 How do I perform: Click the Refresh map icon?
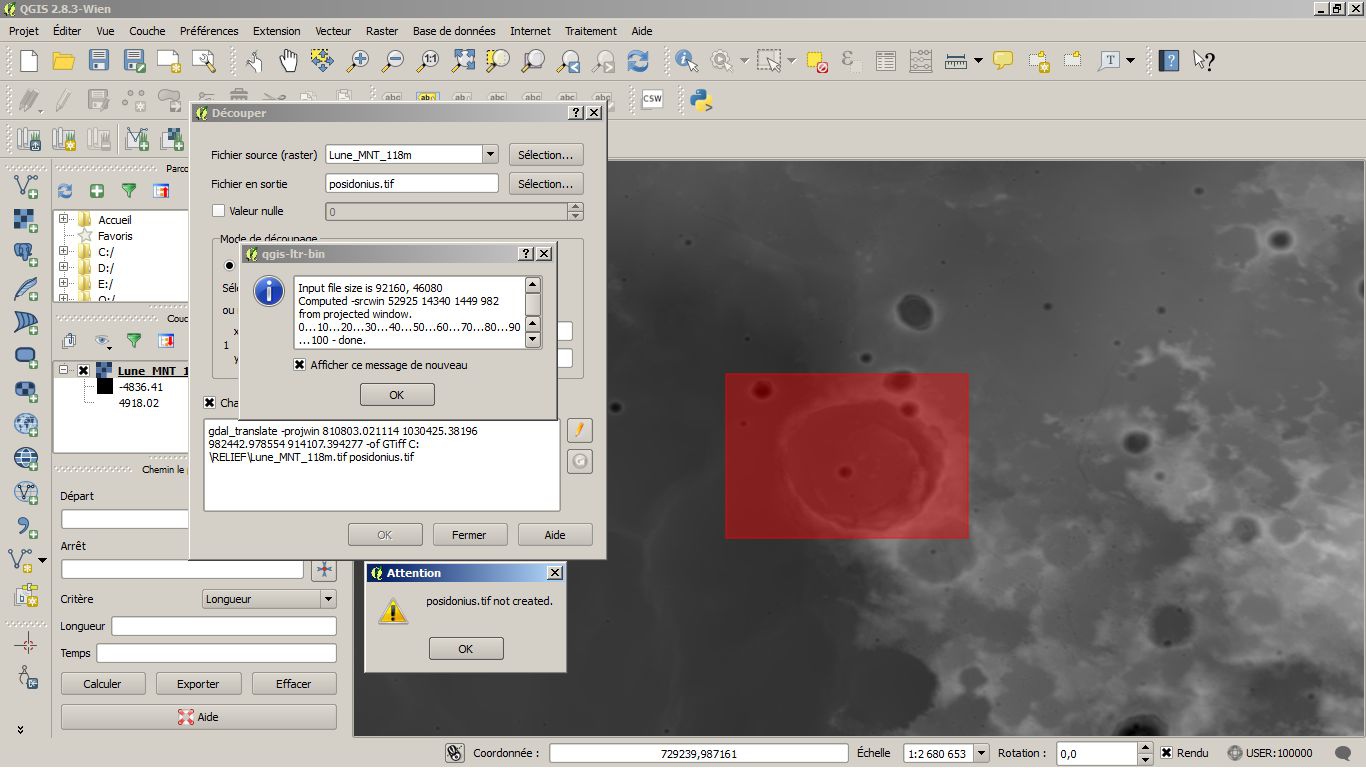point(638,61)
